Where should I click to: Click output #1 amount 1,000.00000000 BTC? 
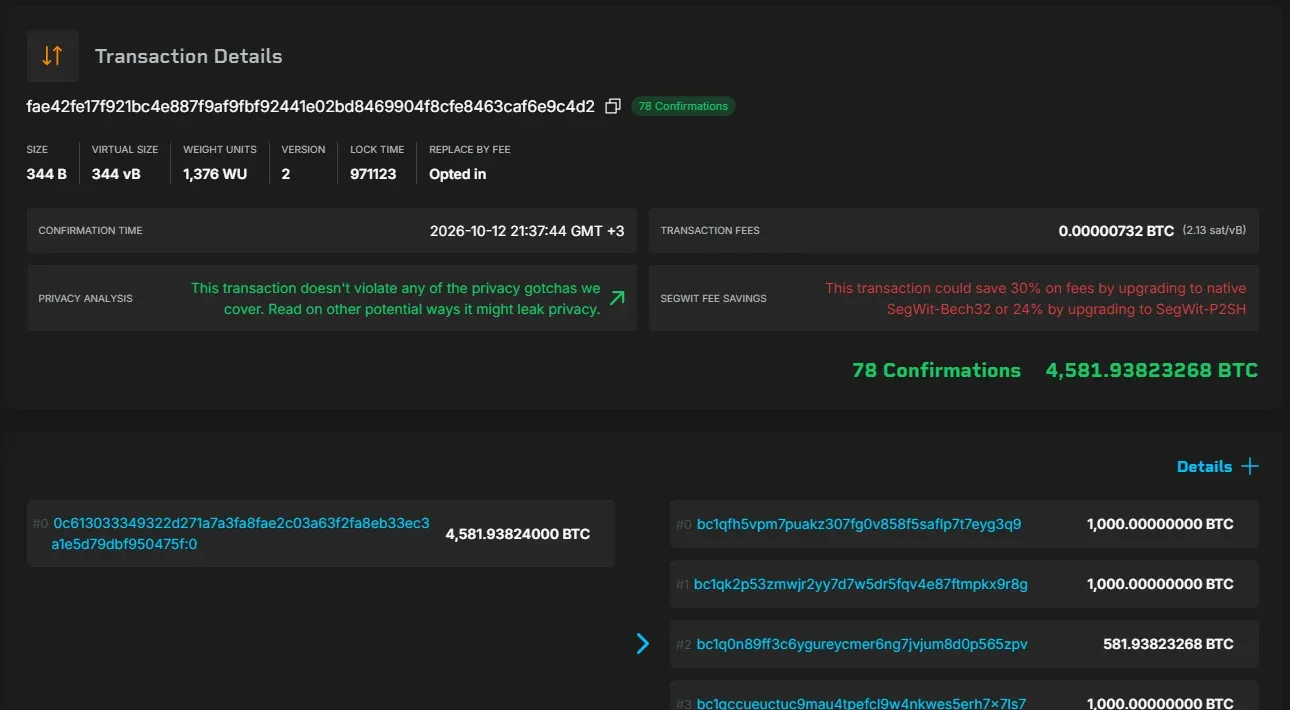(x=1160, y=584)
